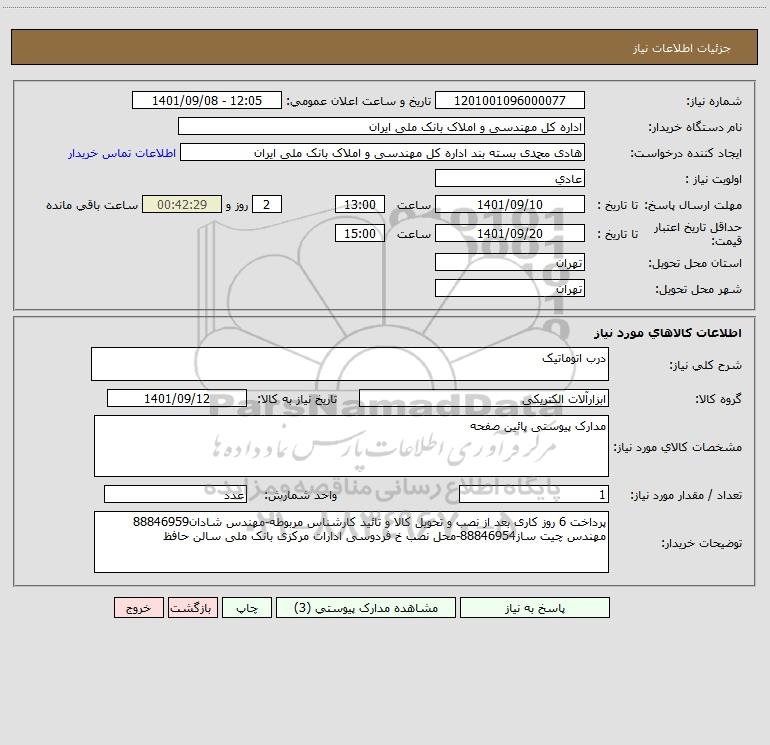
Task: Open اطلاعات تماس خریدار link
Action: coord(122,153)
